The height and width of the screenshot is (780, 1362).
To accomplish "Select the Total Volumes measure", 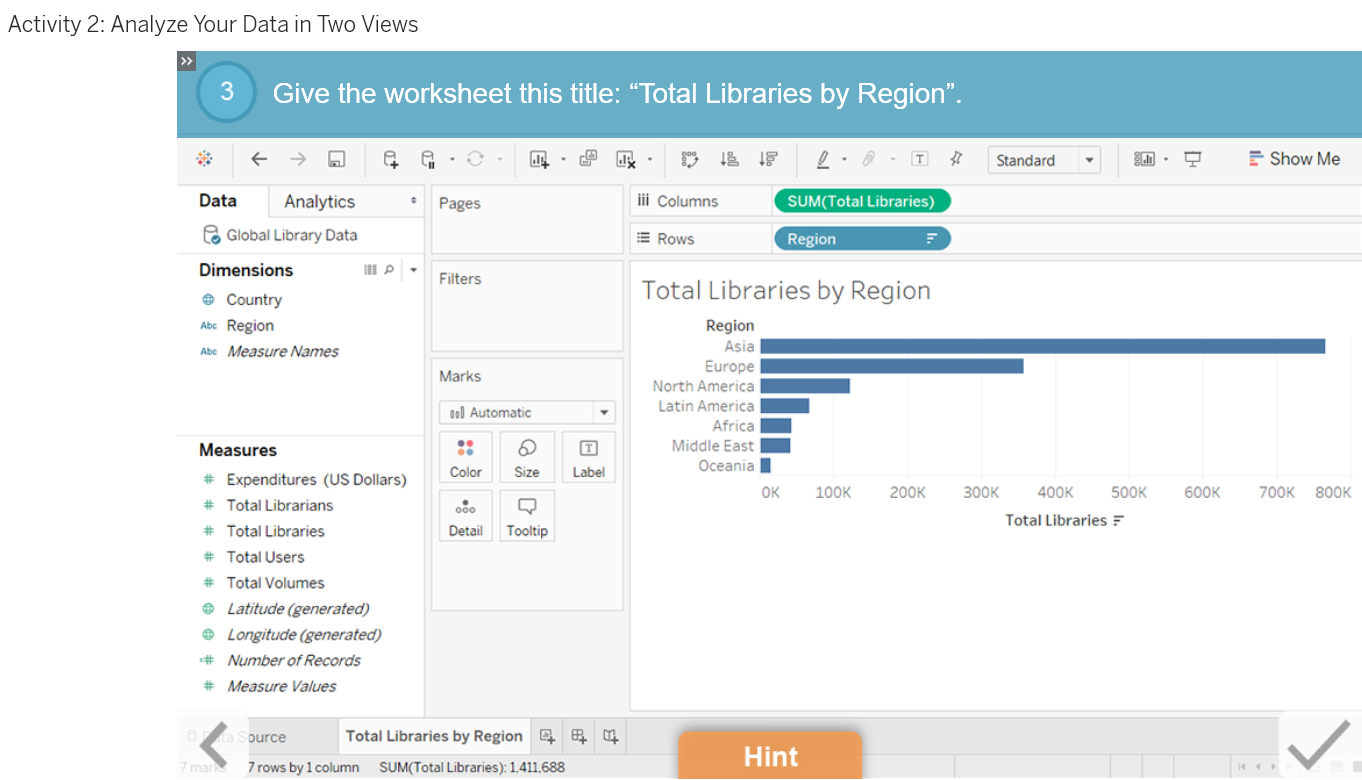I will [x=275, y=583].
